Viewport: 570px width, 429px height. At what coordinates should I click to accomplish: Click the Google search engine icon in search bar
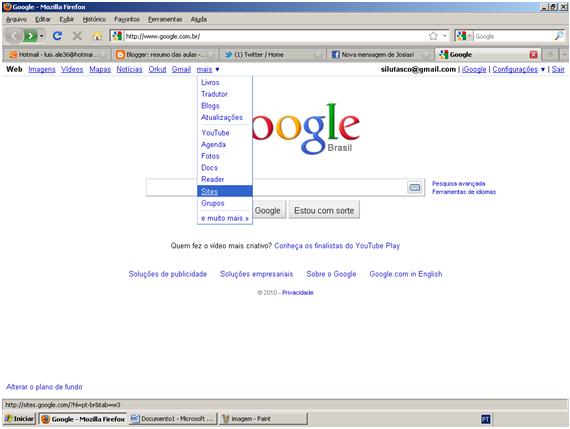461,36
